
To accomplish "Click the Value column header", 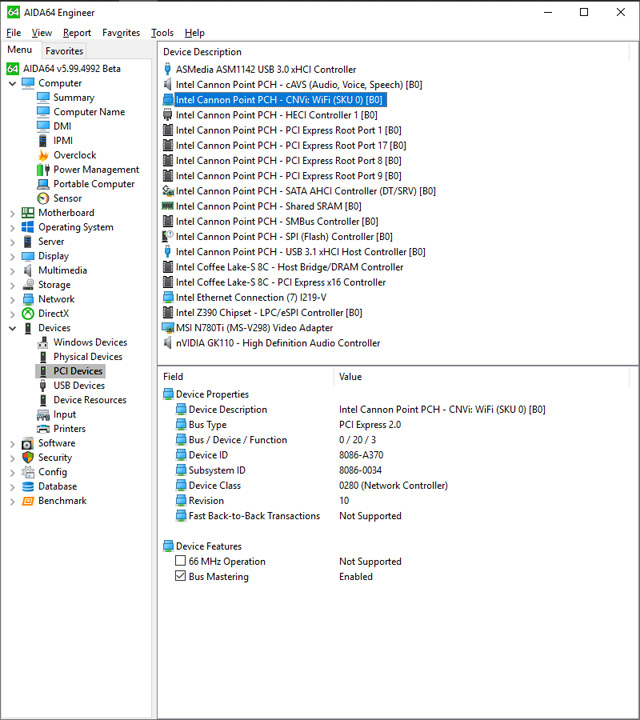I will pyautogui.click(x=350, y=377).
